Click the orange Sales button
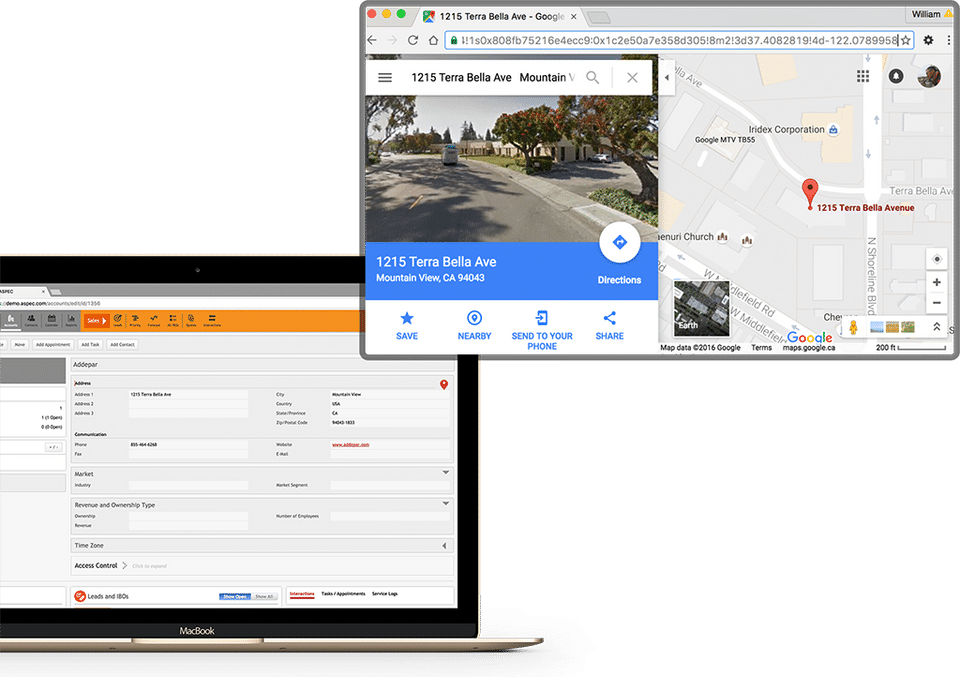Viewport: 960px width, 677px height. pos(96,320)
